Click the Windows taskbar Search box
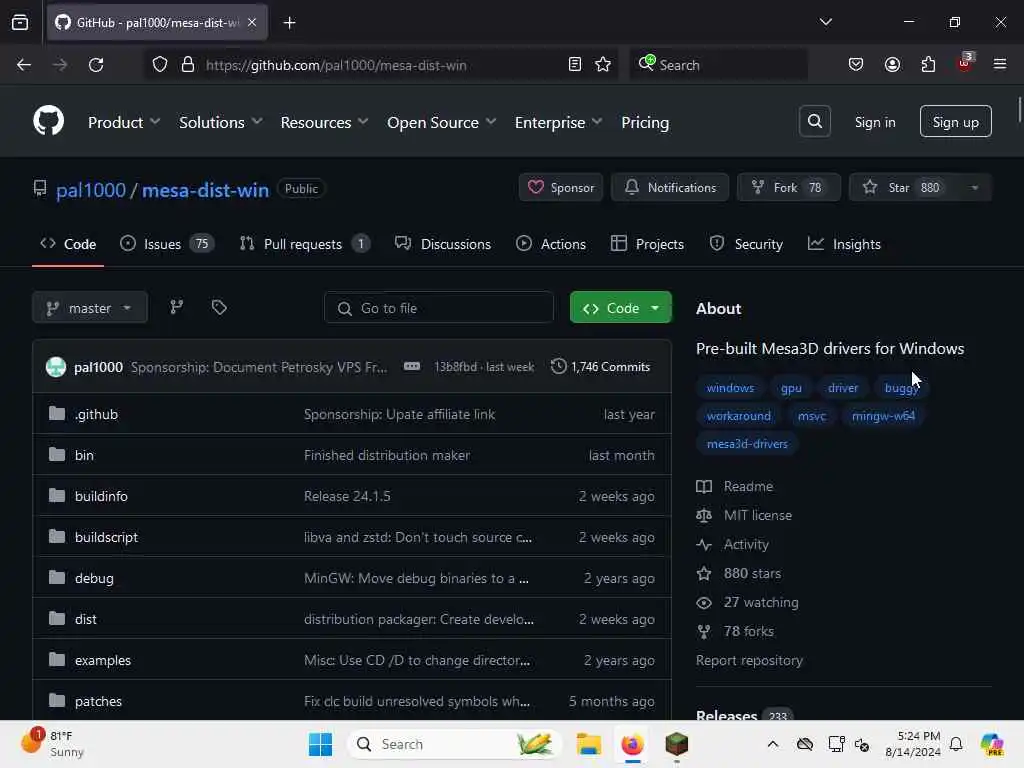This screenshot has height=768, width=1024. 455,744
